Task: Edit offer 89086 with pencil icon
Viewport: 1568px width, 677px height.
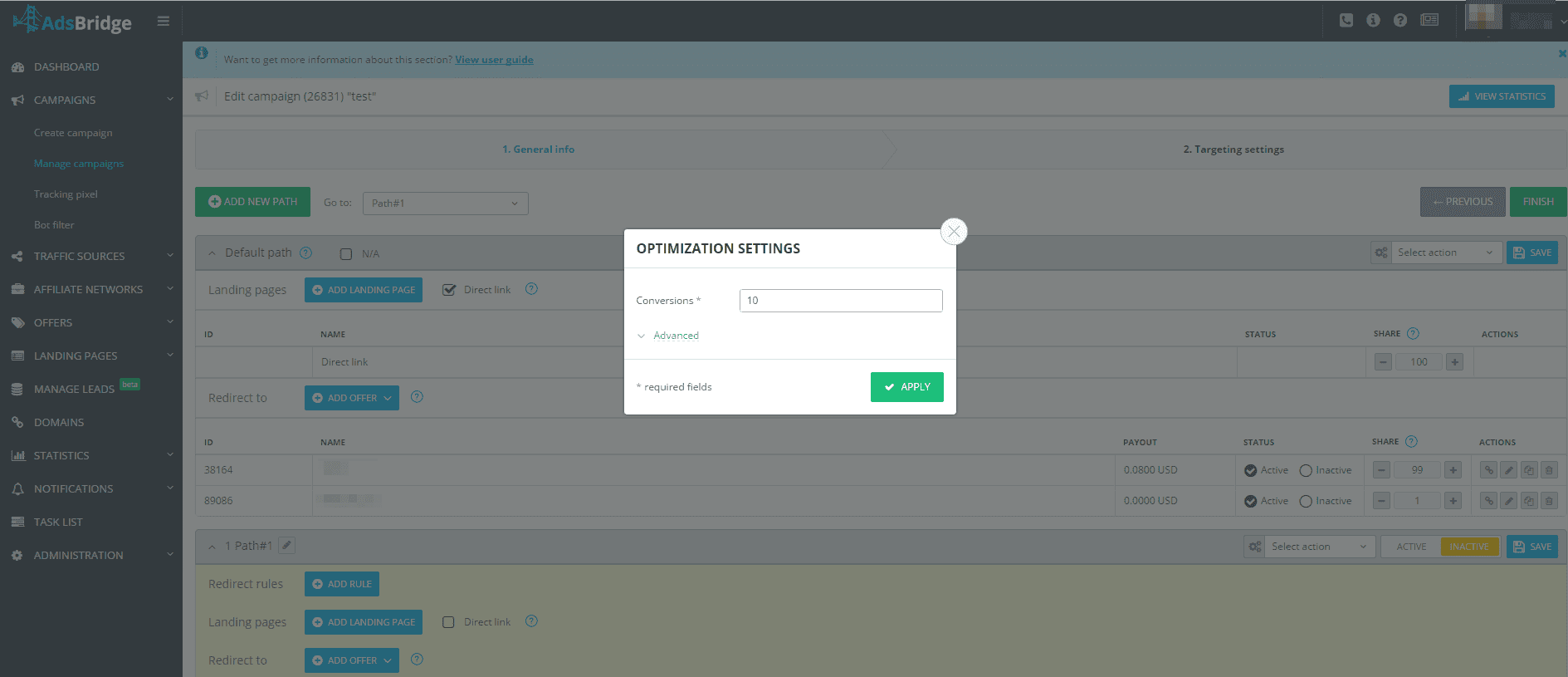Action: pos(1509,501)
